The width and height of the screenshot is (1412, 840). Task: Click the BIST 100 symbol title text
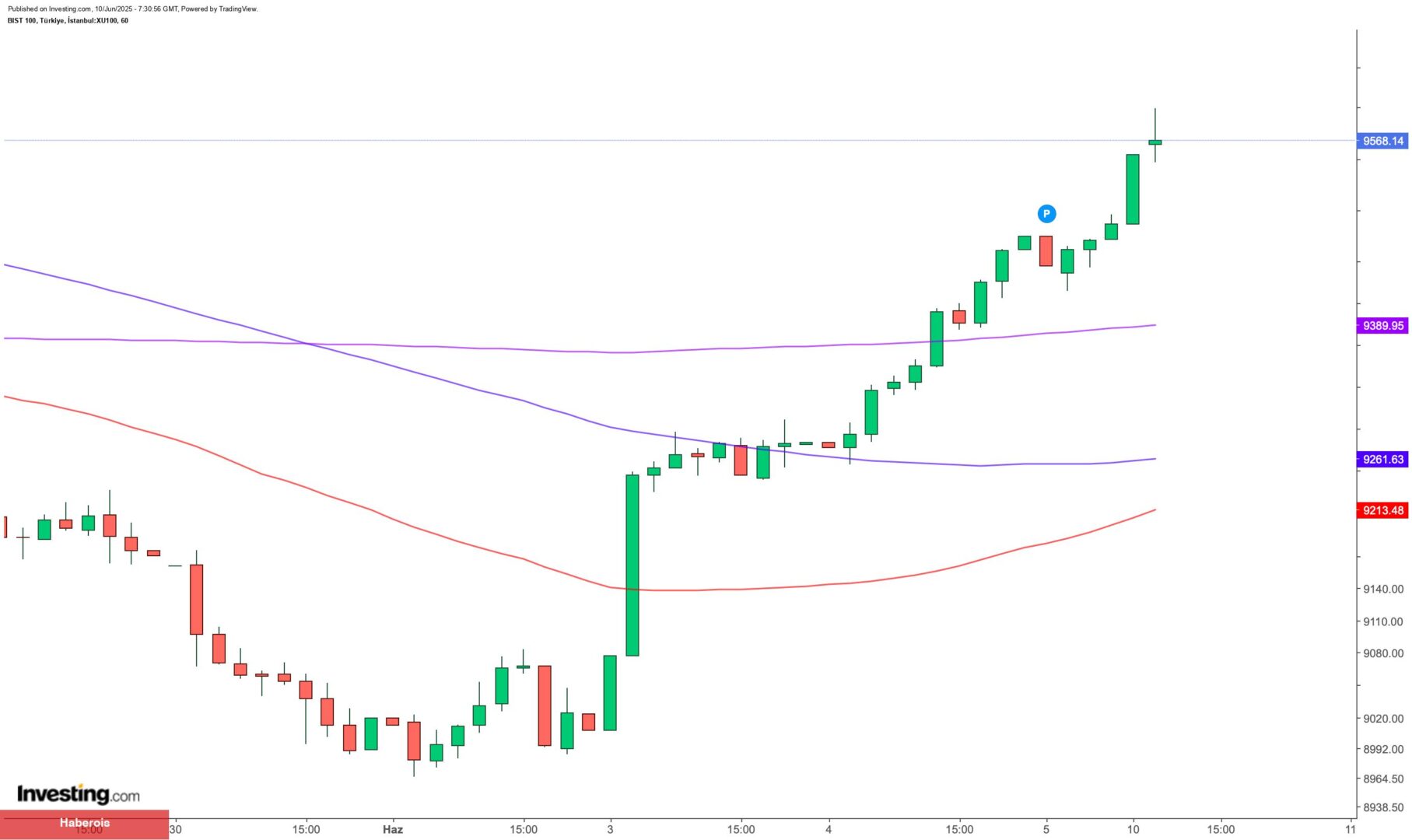pos(68,21)
